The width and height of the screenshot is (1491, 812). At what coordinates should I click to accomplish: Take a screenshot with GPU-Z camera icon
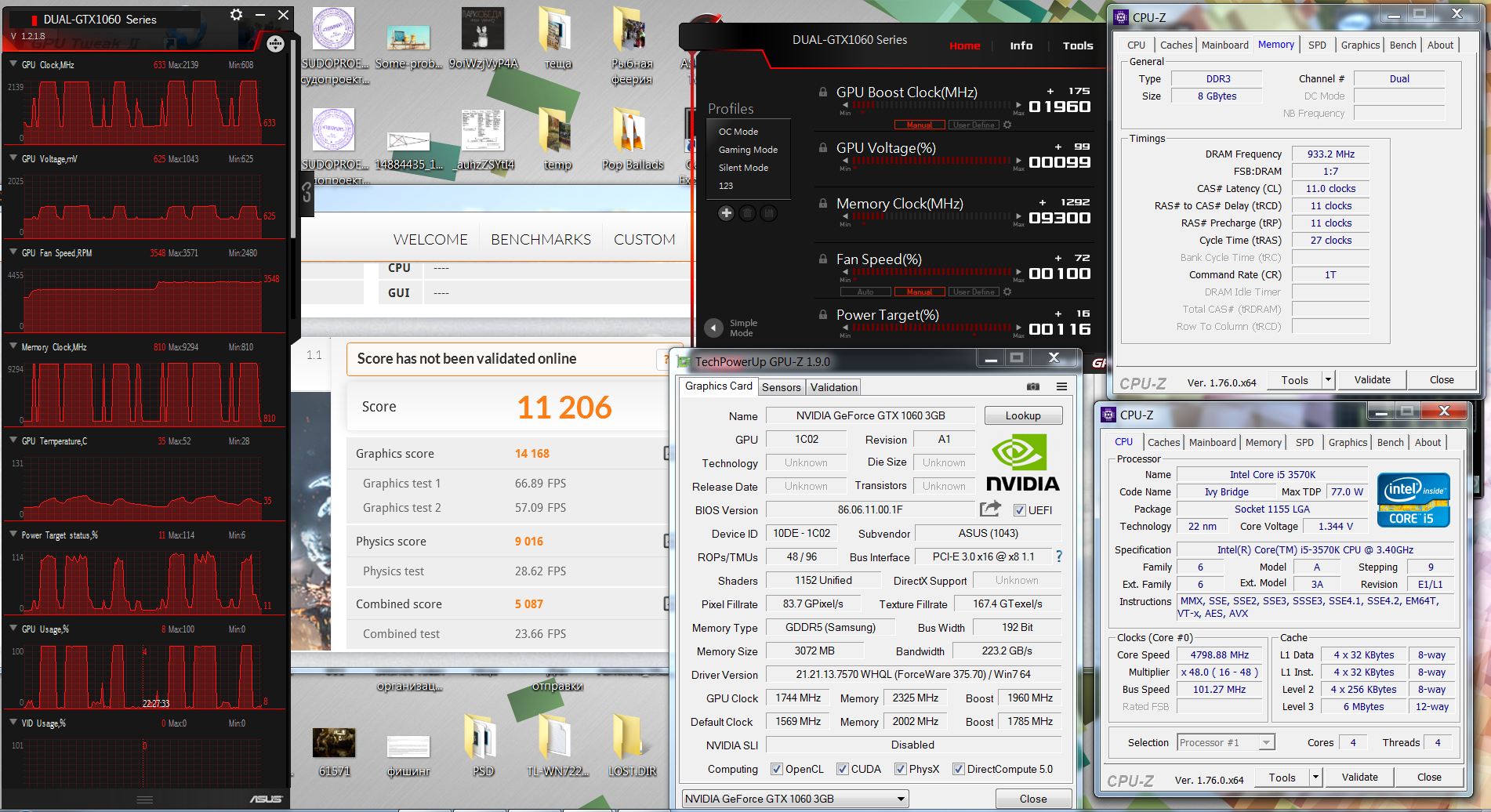(1033, 386)
